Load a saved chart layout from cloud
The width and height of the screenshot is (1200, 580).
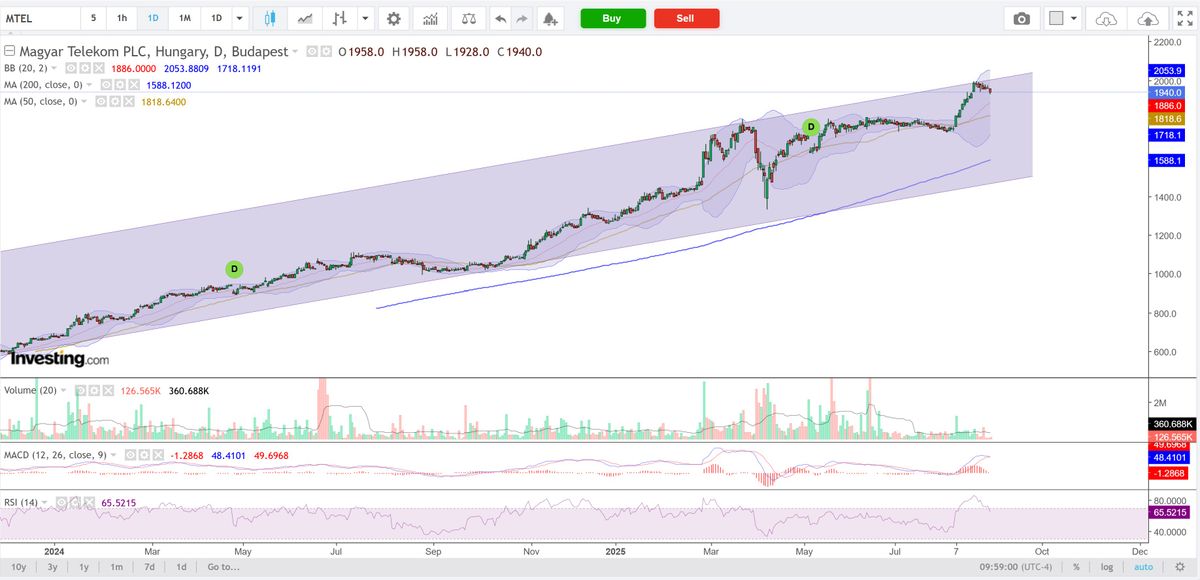(1106, 19)
